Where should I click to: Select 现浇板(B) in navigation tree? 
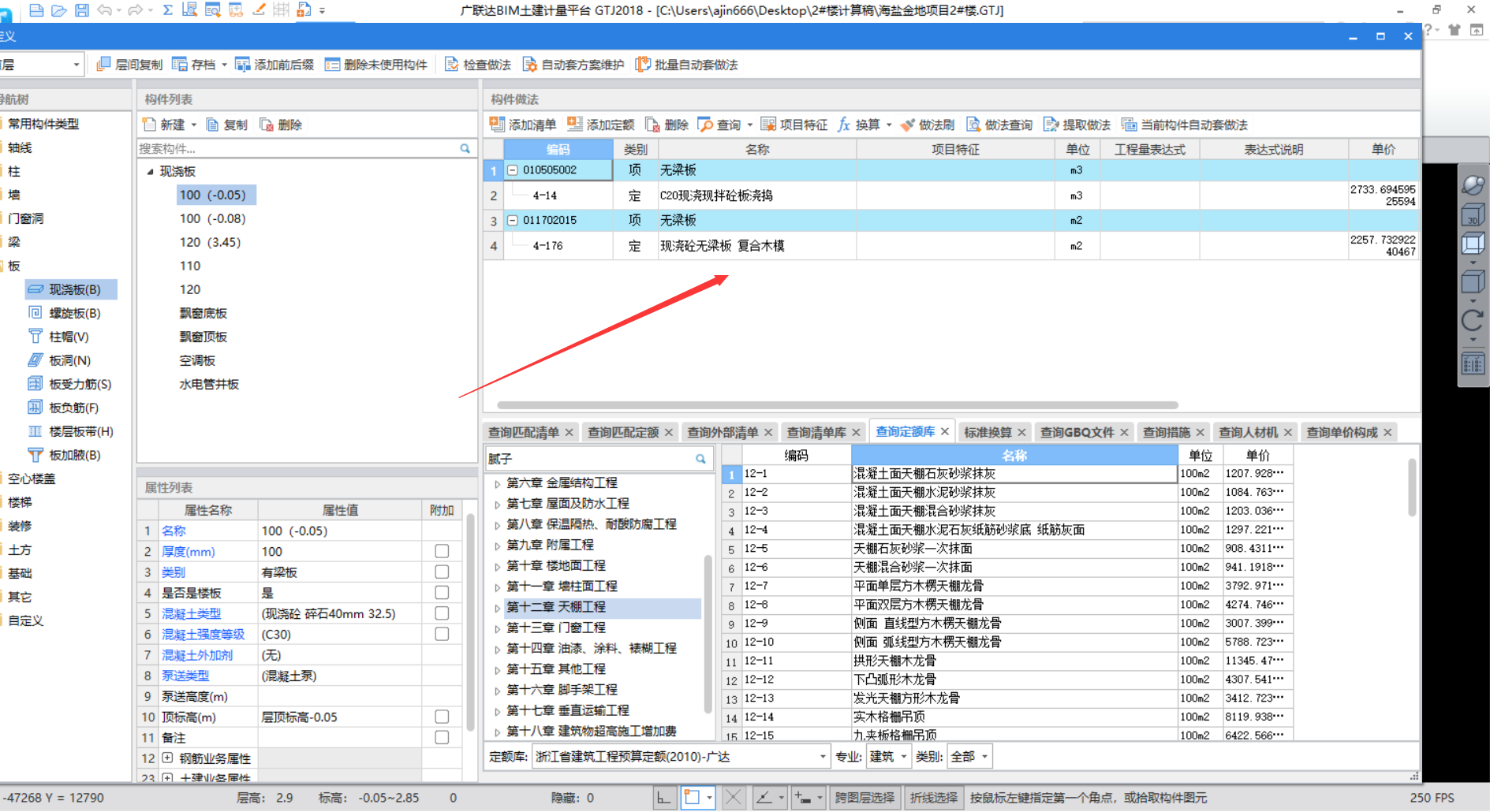71,289
